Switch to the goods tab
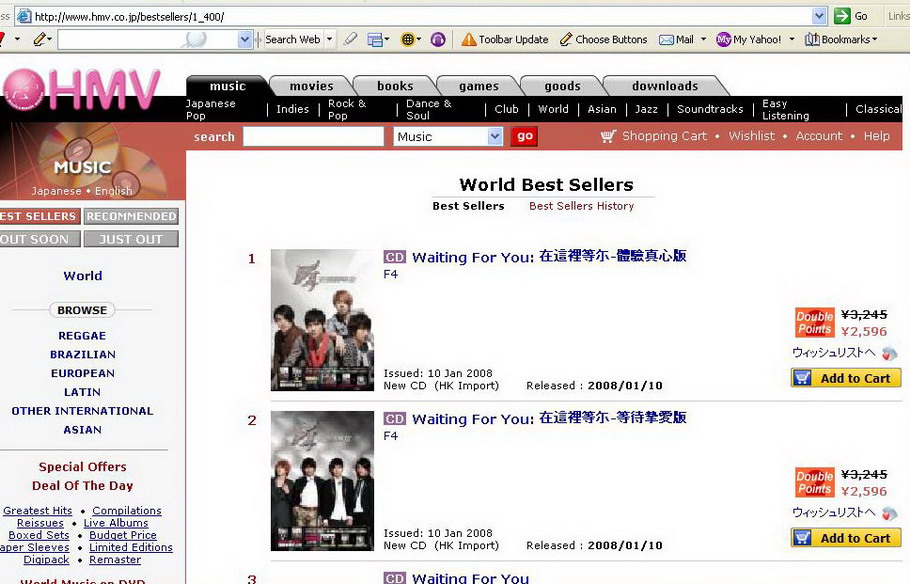Viewport: 910px width, 584px height. pos(562,86)
